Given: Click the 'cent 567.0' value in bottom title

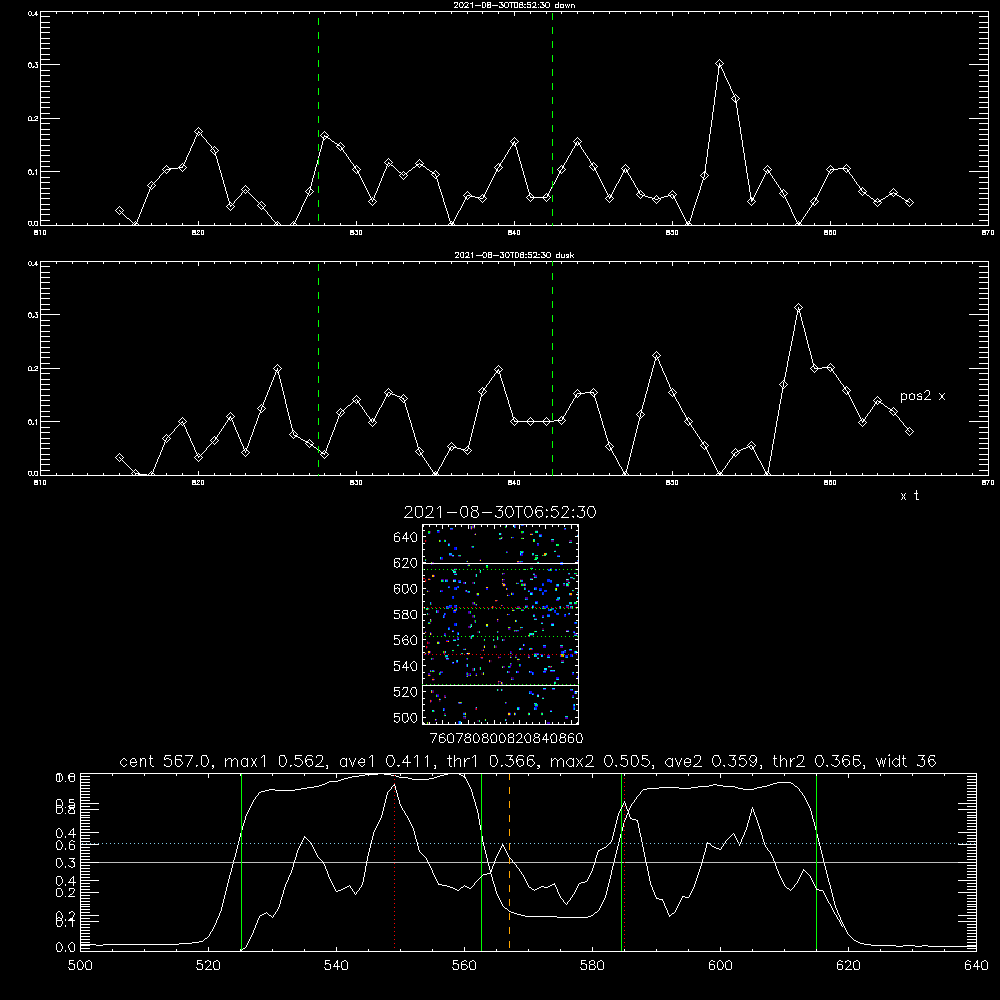Looking at the screenshot, I should tap(165, 761).
